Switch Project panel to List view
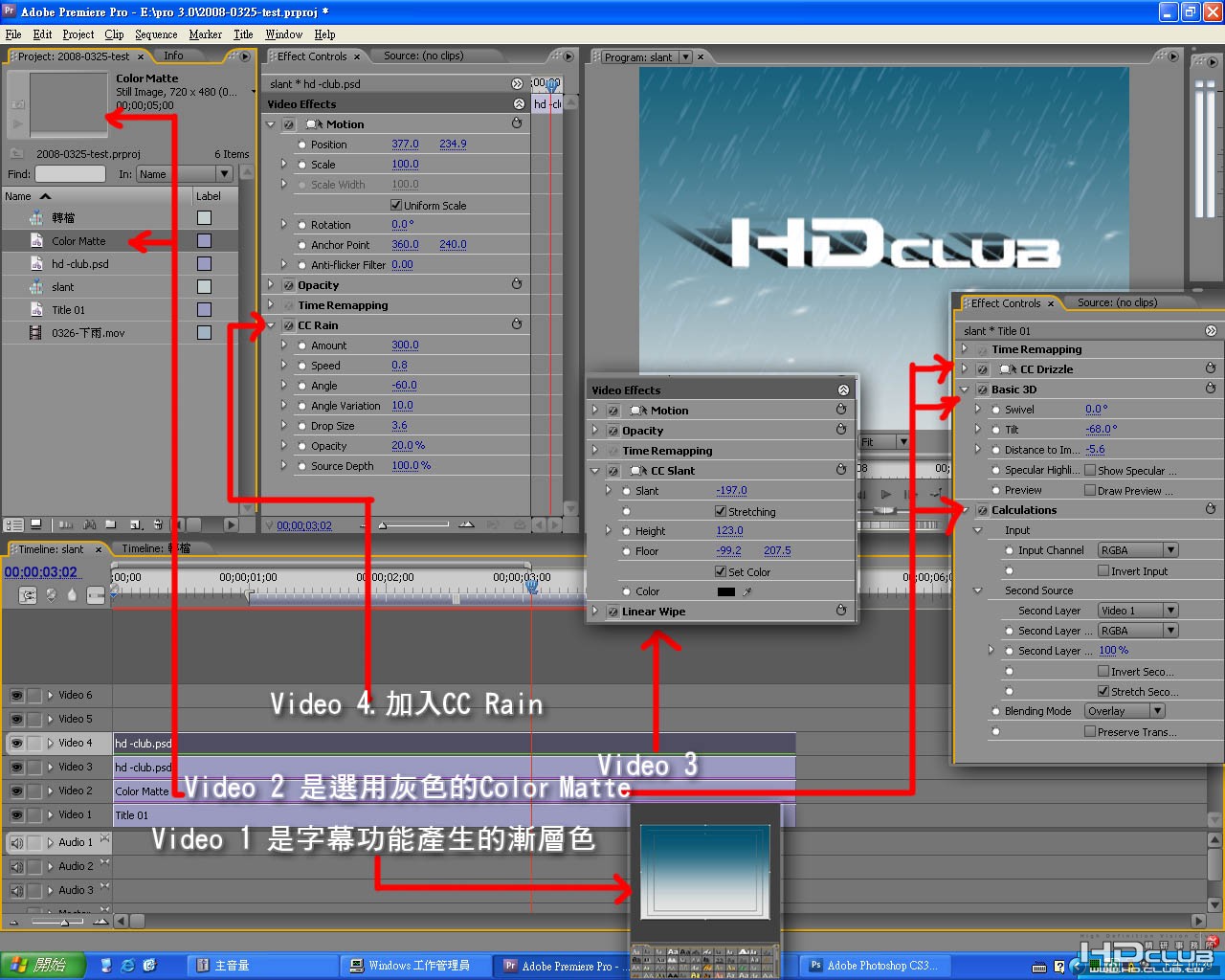This screenshot has width=1225, height=980. pyautogui.click(x=13, y=524)
